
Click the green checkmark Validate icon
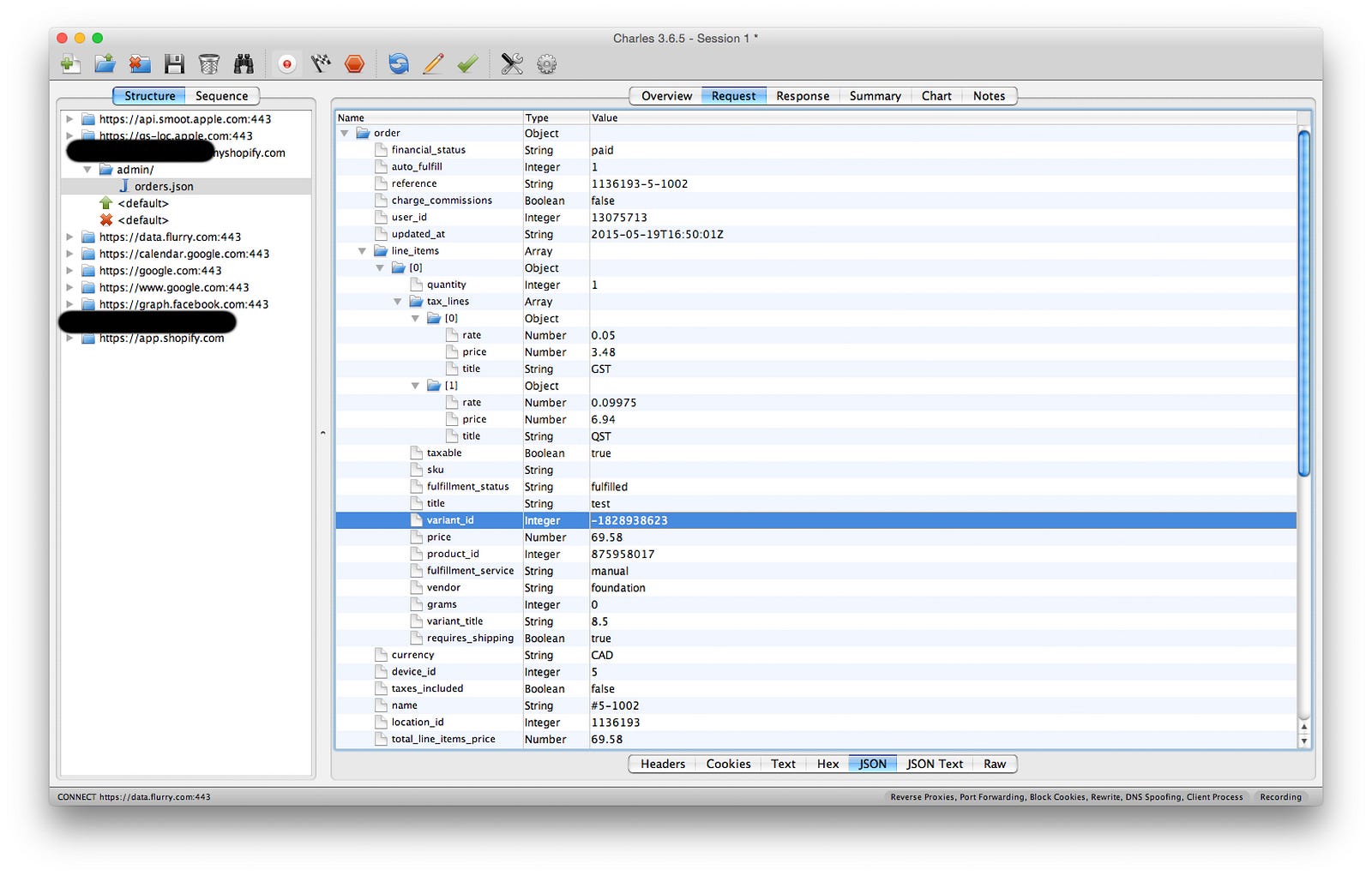(x=467, y=63)
